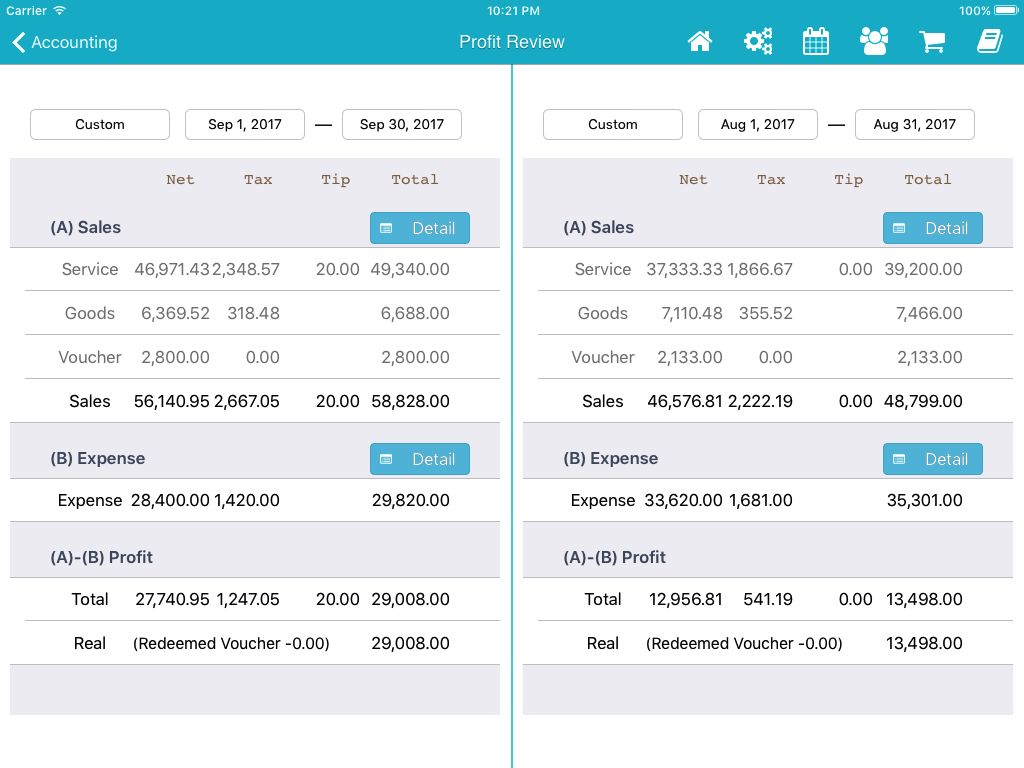The width and height of the screenshot is (1024, 768).
Task: Go back to Accounting
Action: [x=65, y=42]
